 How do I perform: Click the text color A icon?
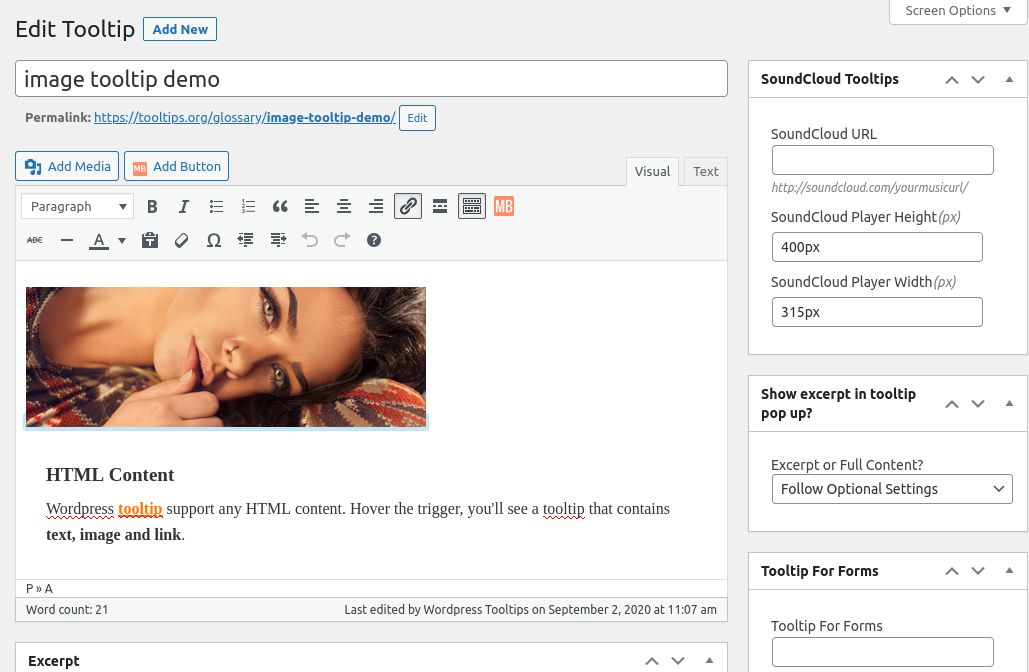click(98, 240)
